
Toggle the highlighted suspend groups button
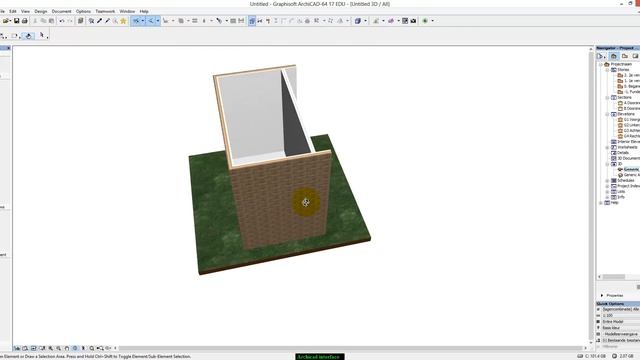[252, 21]
